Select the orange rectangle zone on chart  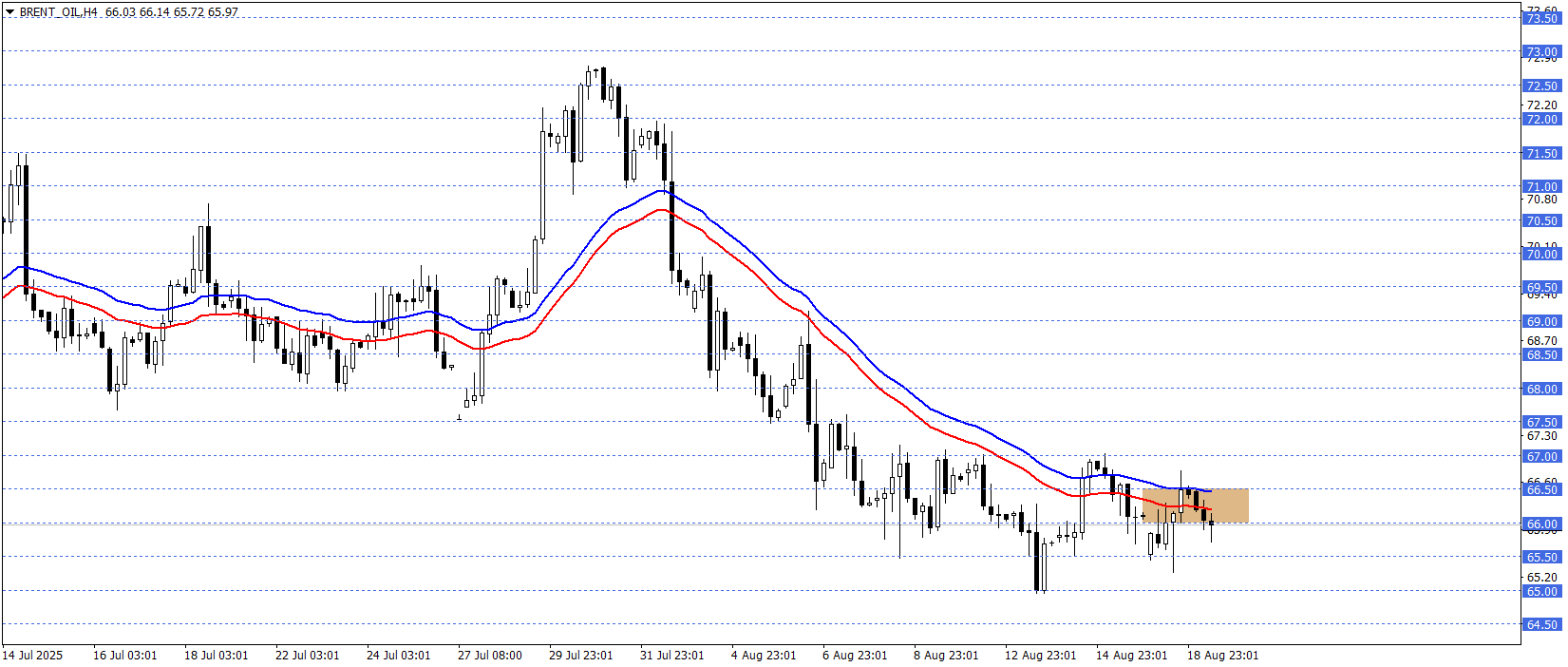(x=1195, y=505)
